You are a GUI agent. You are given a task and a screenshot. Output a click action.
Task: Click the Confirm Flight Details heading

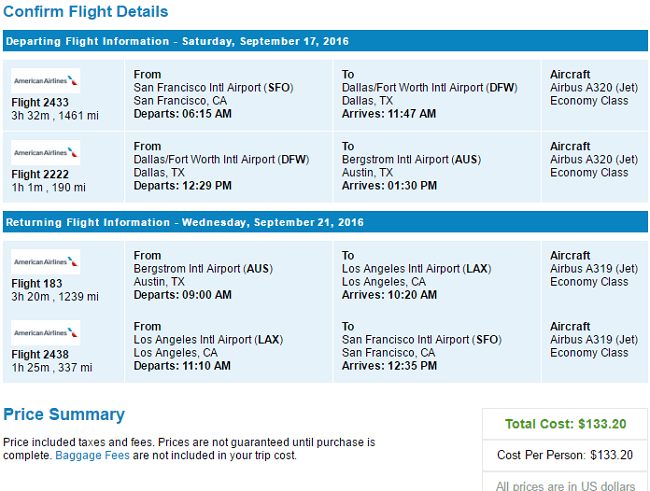[x=86, y=12]
